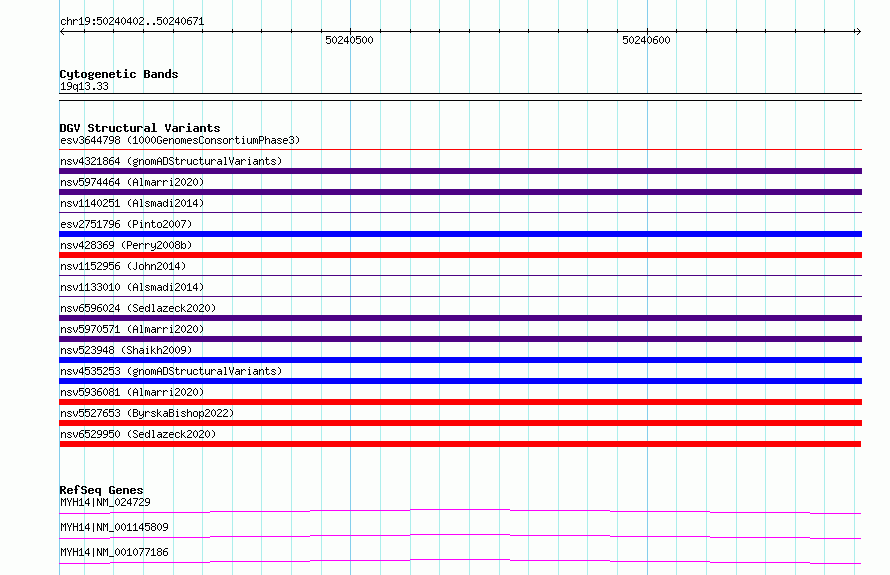Click the chr19:50240402..50240671 region label

pyautogui.click(x=132, y=21)
